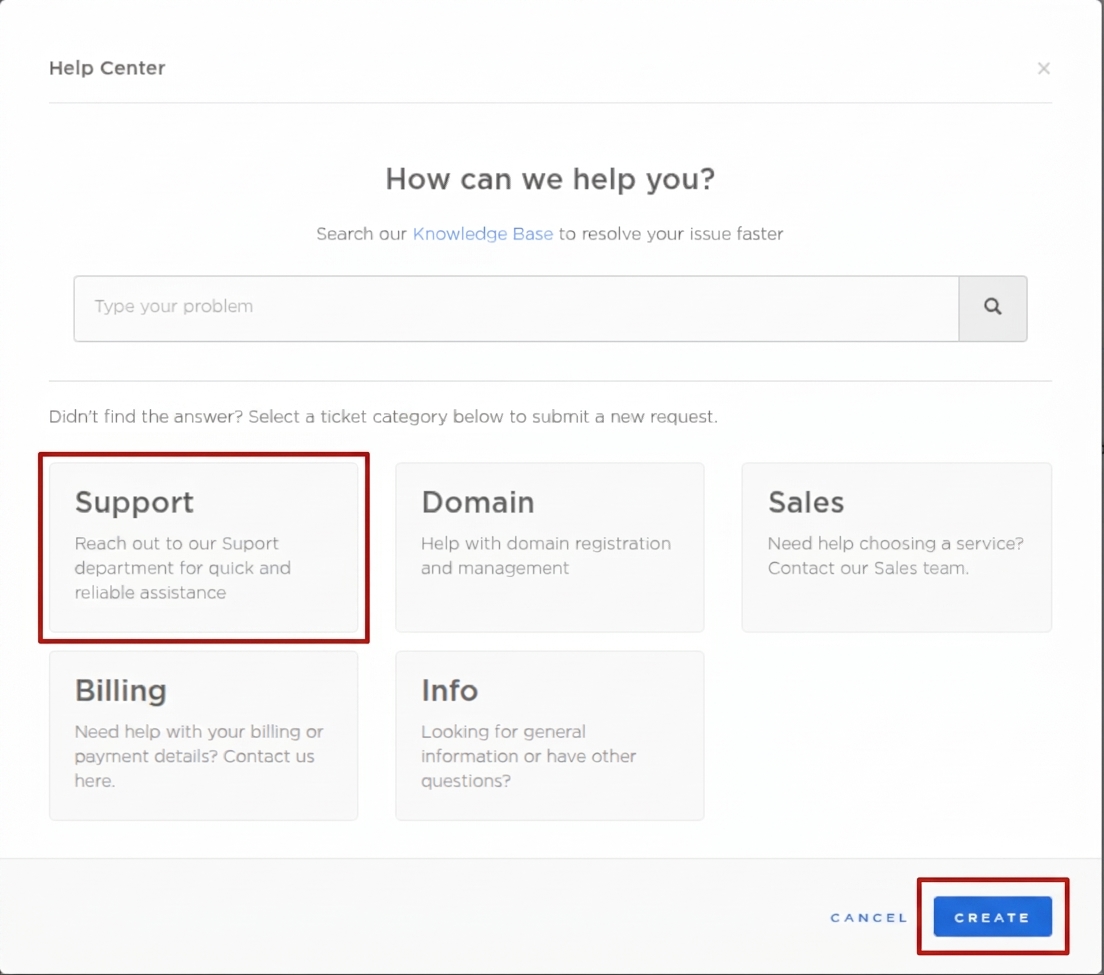The width and height of the screenshot is (1104, 975).
Task: Click the Cancel button
Action: [x=870, y=917]
